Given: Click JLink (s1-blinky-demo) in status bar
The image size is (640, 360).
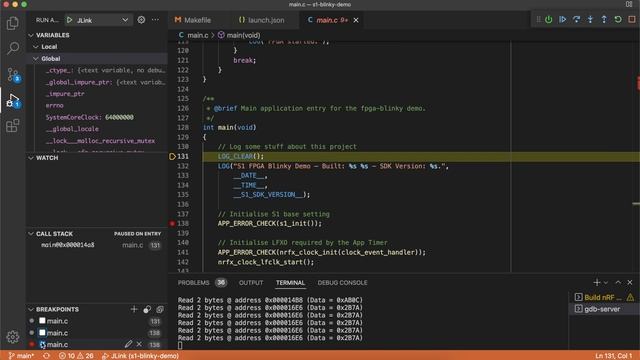Looking at the screenshot, I should (x=140, y=356).
